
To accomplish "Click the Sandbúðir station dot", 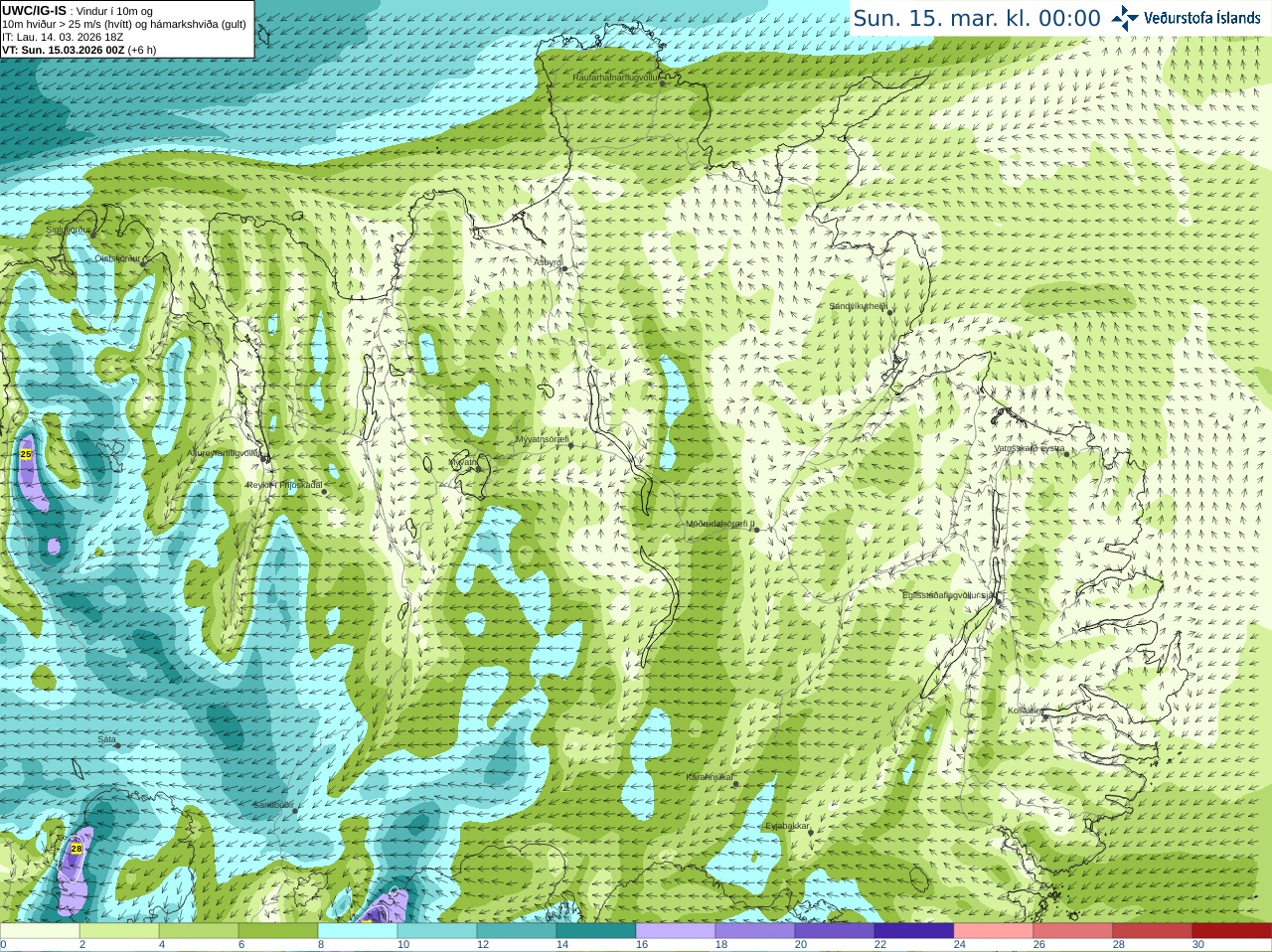I will click(x=295, y=811).
